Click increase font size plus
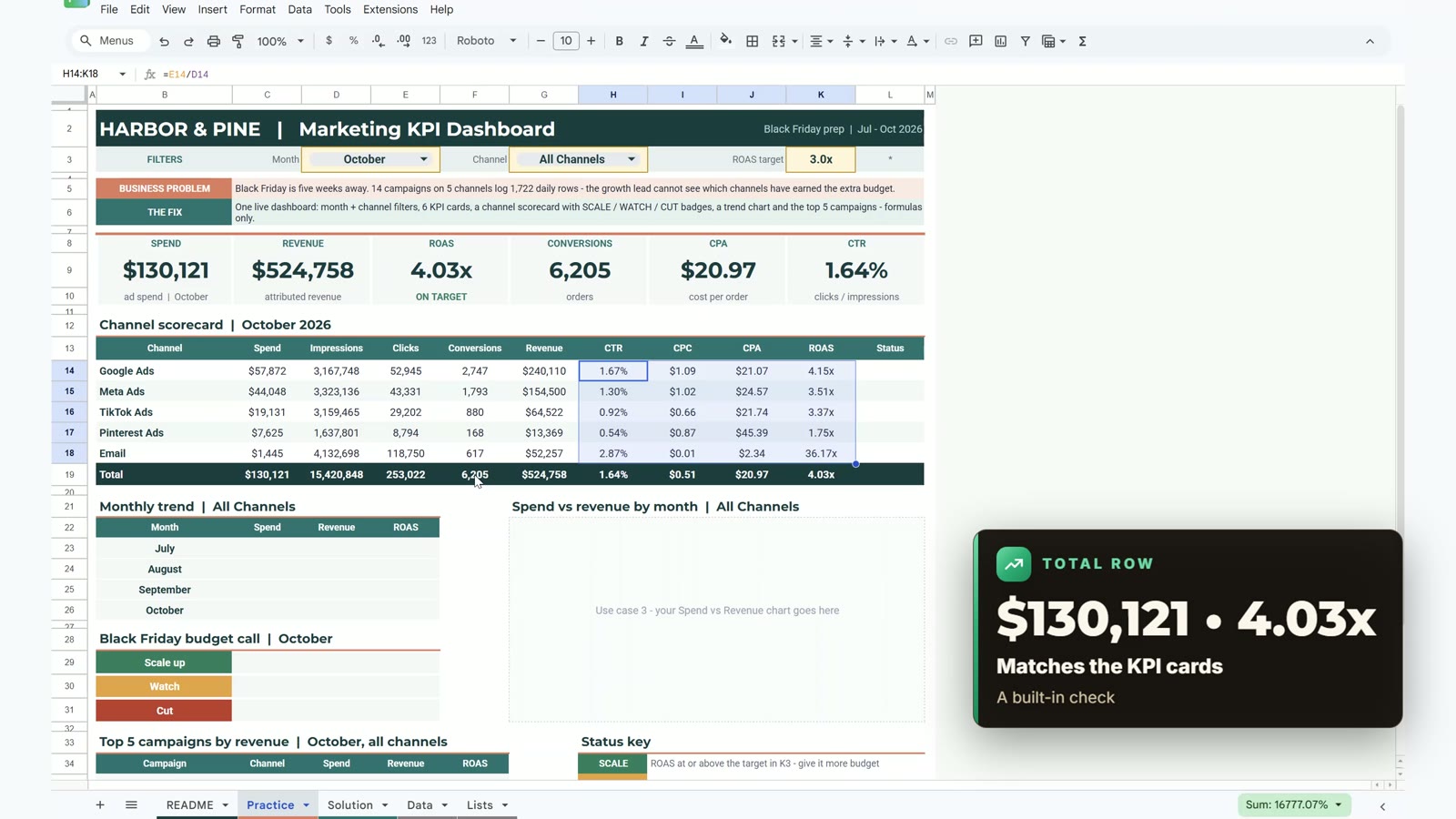Screen dimensions: 1456x819 [591, 41]
